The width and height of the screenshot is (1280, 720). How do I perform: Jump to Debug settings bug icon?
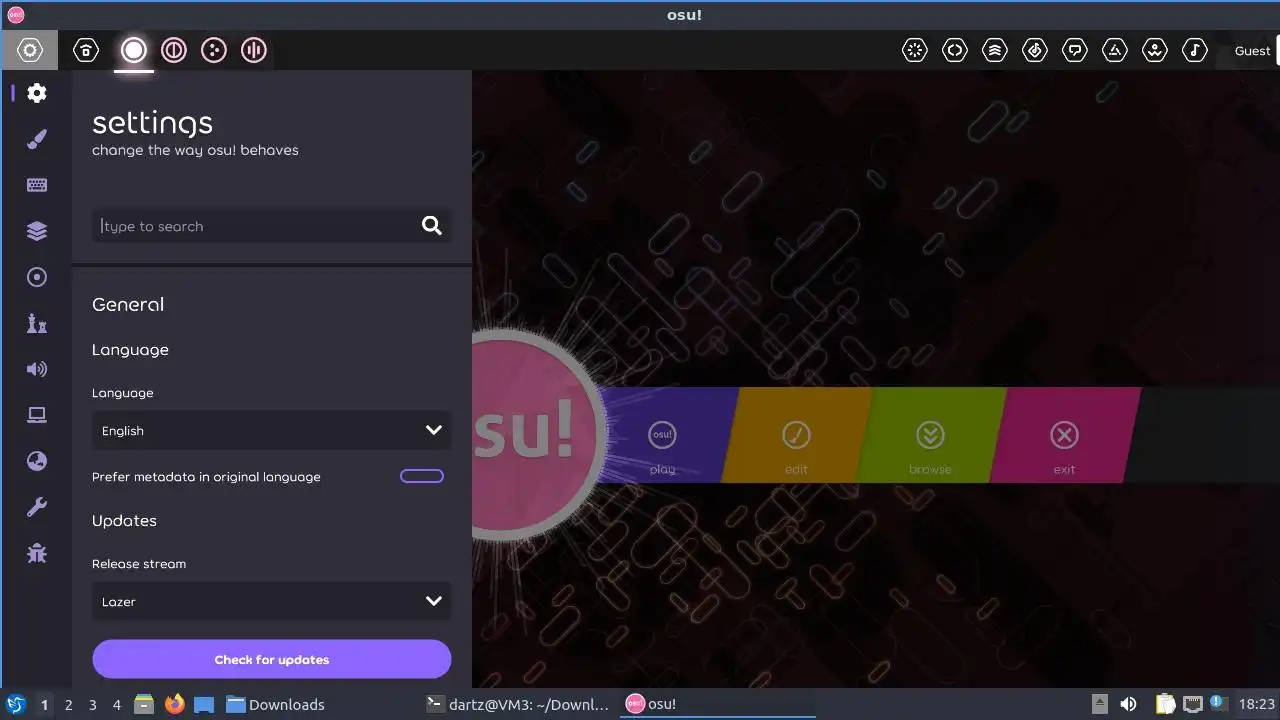tap(37, 553)
